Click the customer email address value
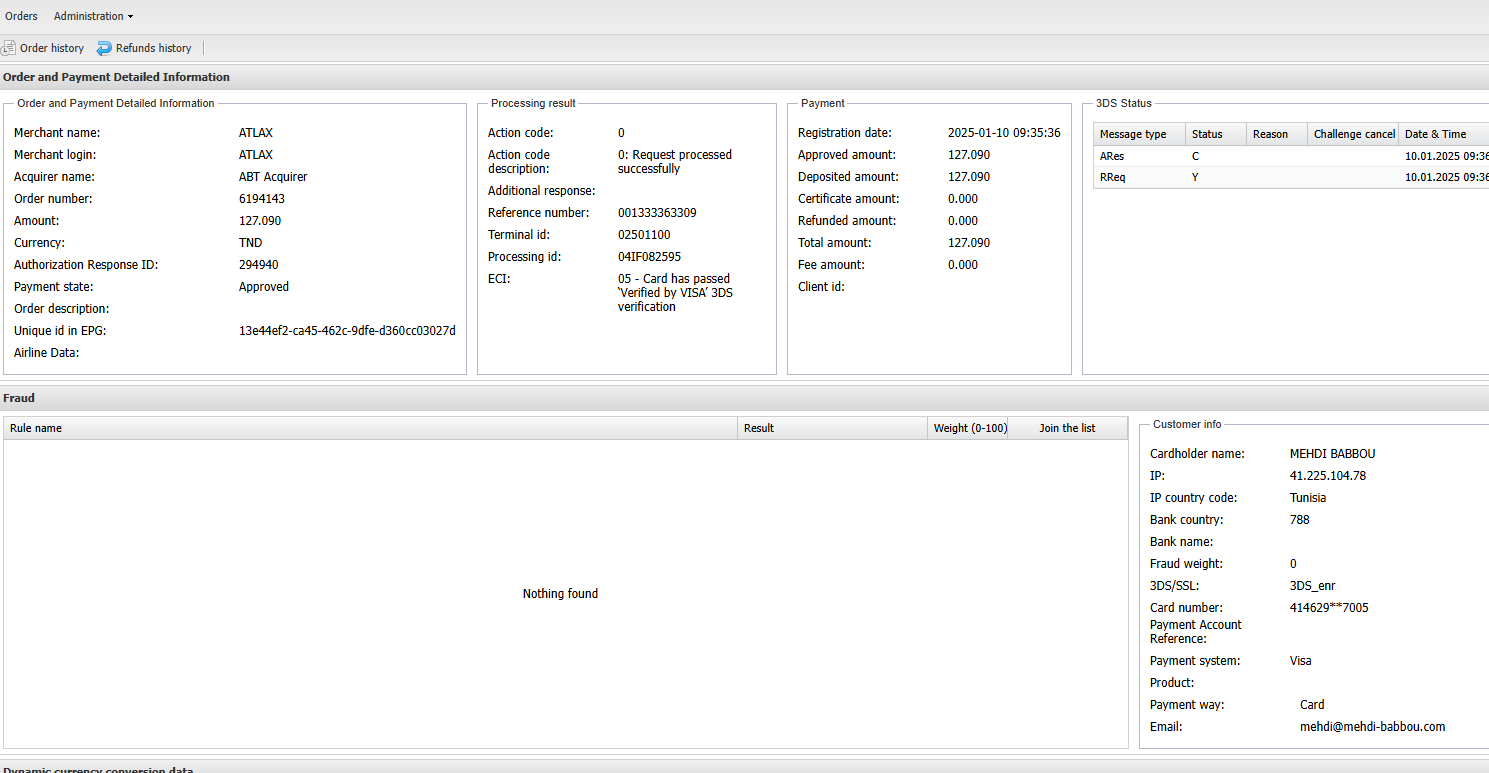This screenshot has width=1489, height=773. tap(1372, 727)
